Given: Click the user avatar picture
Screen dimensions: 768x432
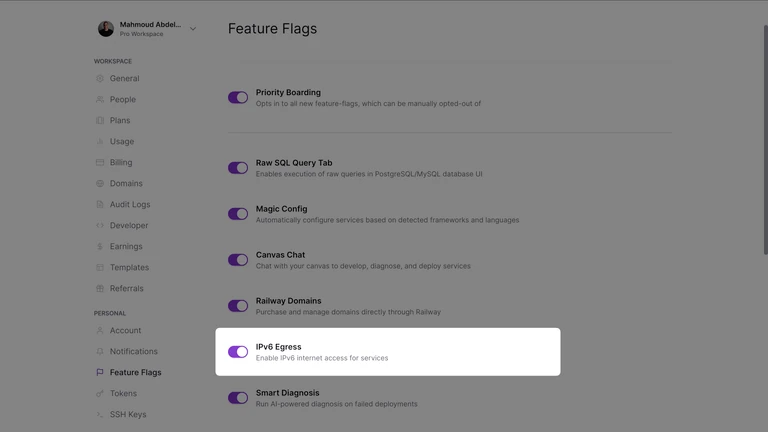Looking at the screenshot, I should 106,29.
